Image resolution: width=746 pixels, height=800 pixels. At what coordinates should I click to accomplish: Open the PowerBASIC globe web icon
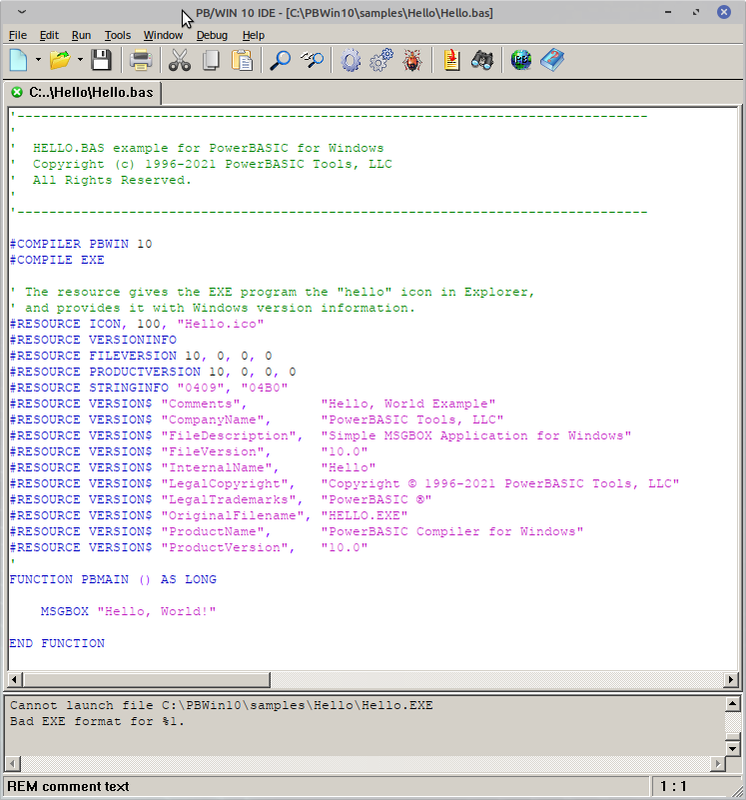pyautogui.click(x=521, y=60)
